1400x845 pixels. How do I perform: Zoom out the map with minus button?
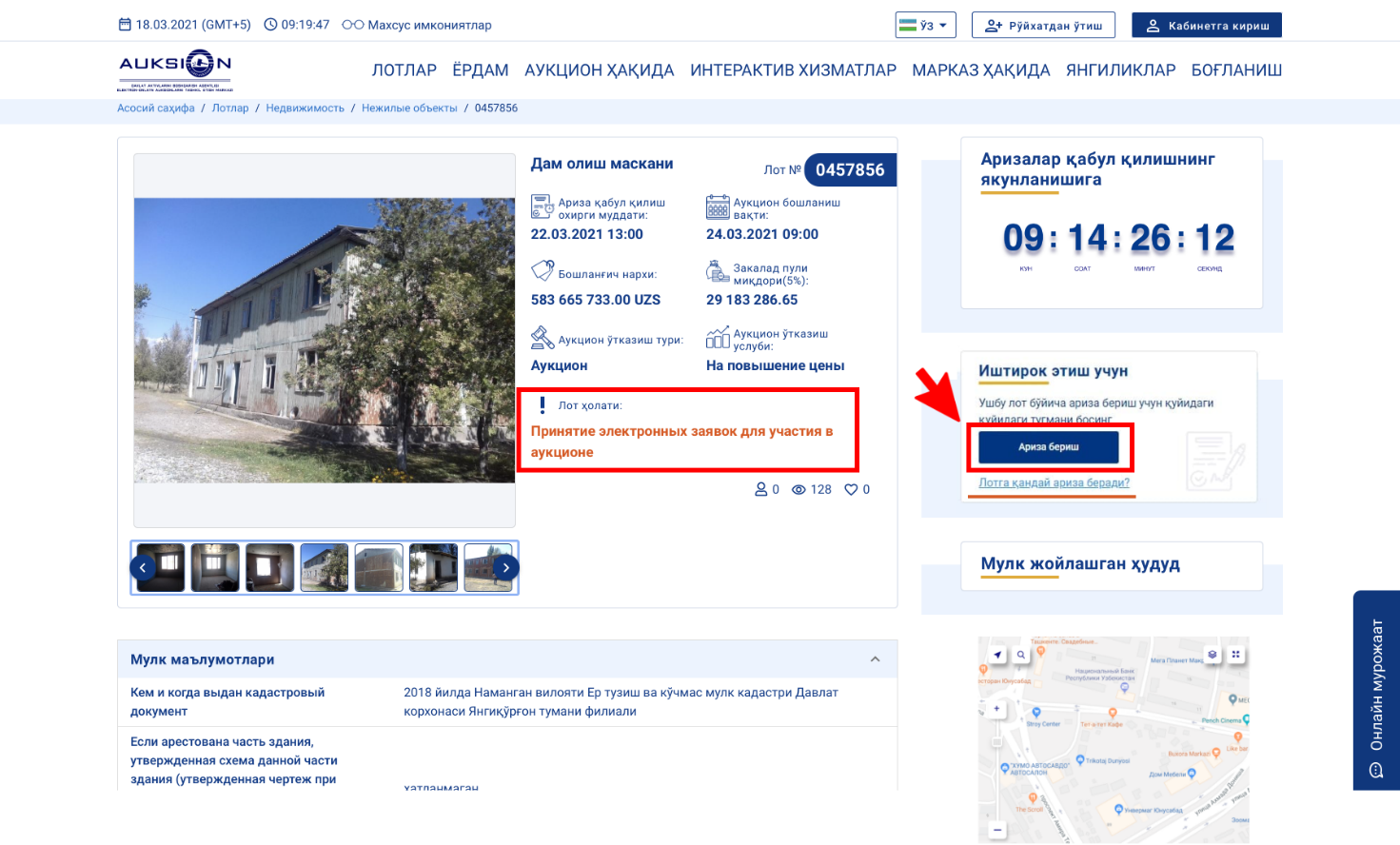point(997,831)
